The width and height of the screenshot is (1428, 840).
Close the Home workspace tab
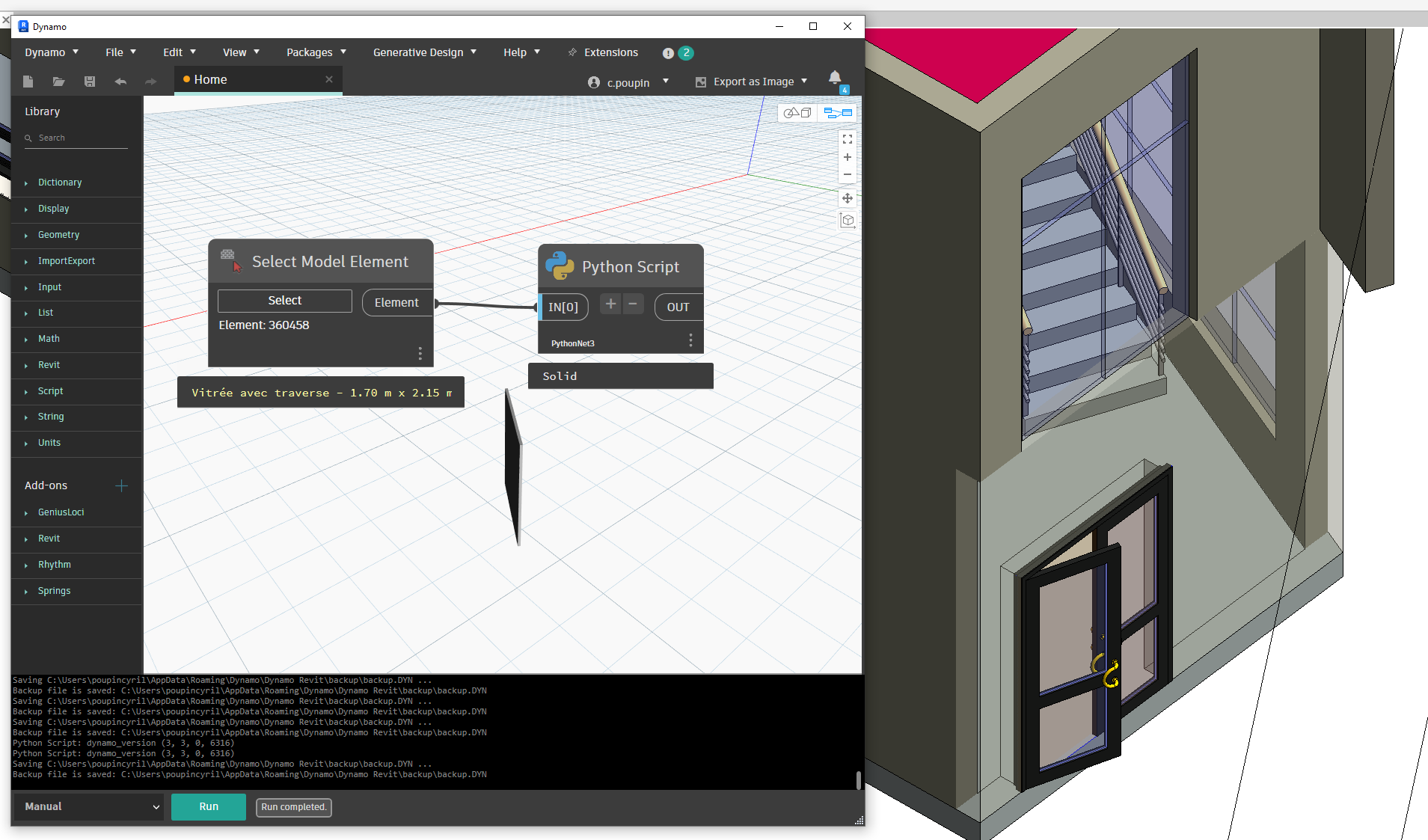pos(329,79)
